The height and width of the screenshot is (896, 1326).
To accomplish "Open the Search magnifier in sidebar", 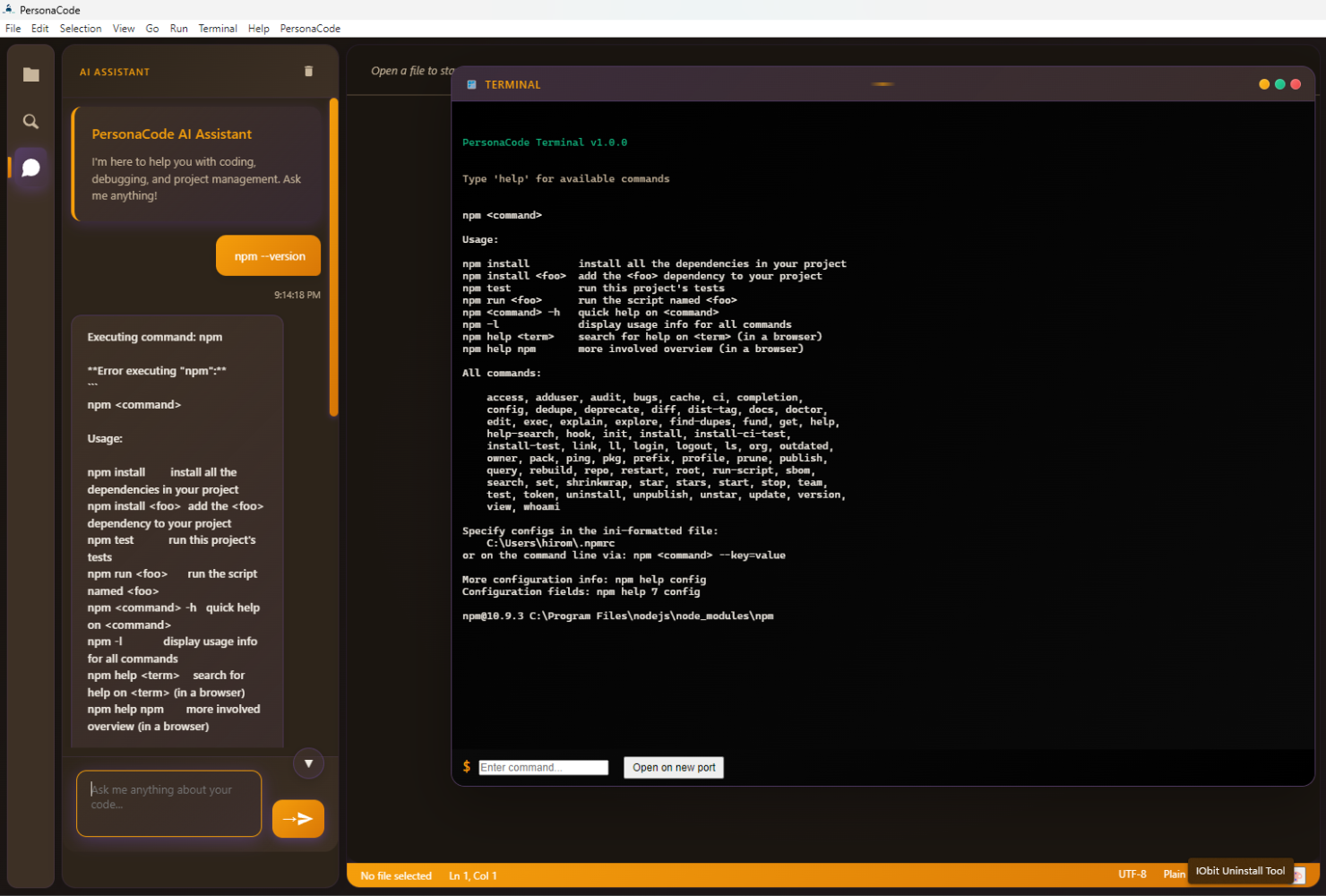I will (x=31, y=121).
